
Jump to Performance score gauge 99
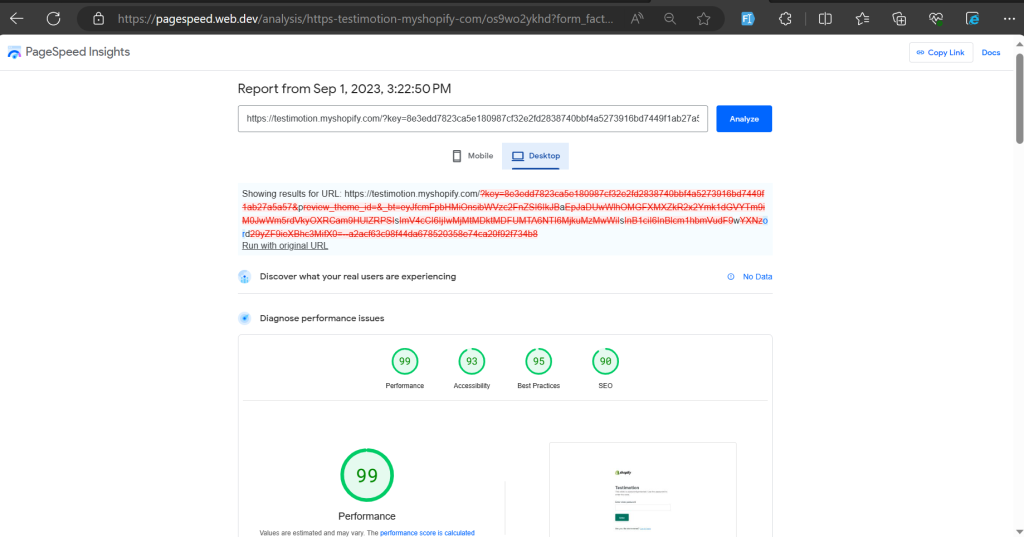tap(405, 361)
